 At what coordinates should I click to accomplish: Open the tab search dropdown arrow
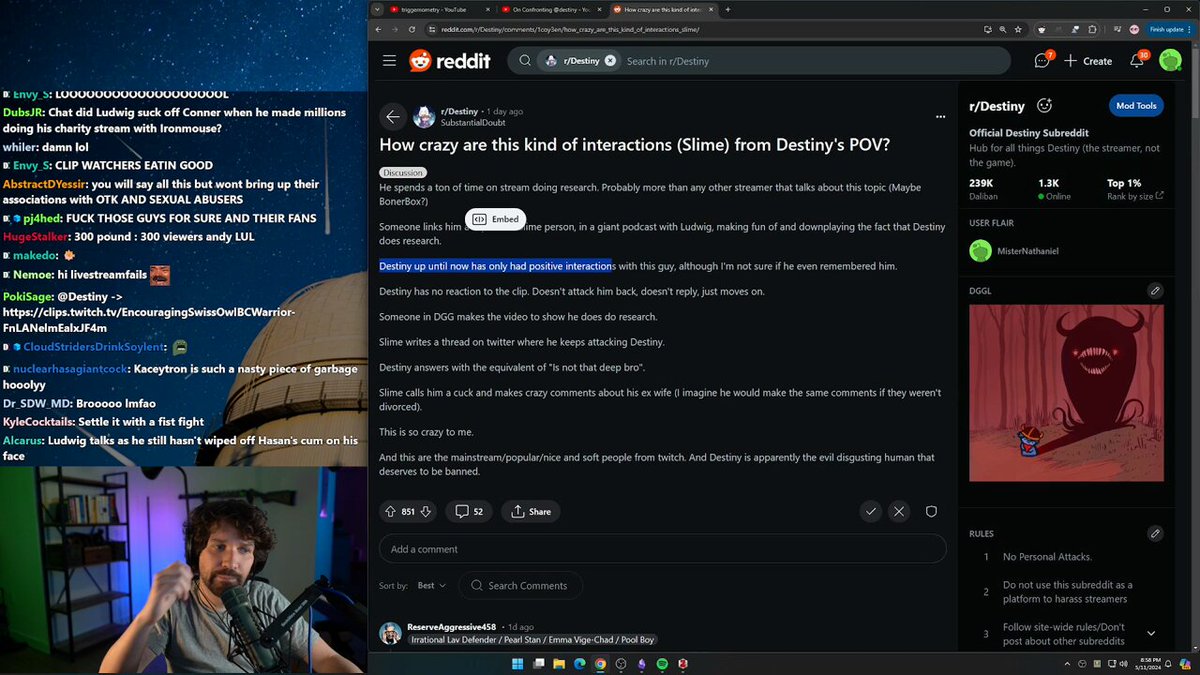coord(376,9)
